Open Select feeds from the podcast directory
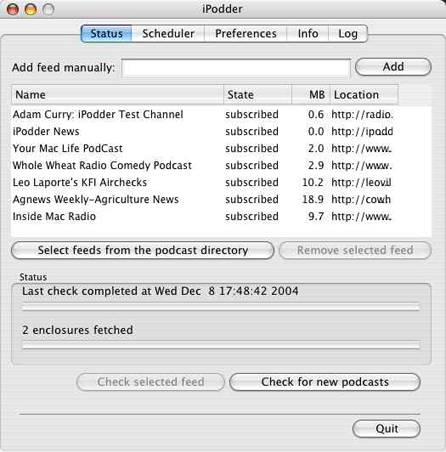Image resolution: width=446 pixels, height=452 pixels. pos(143,250)
